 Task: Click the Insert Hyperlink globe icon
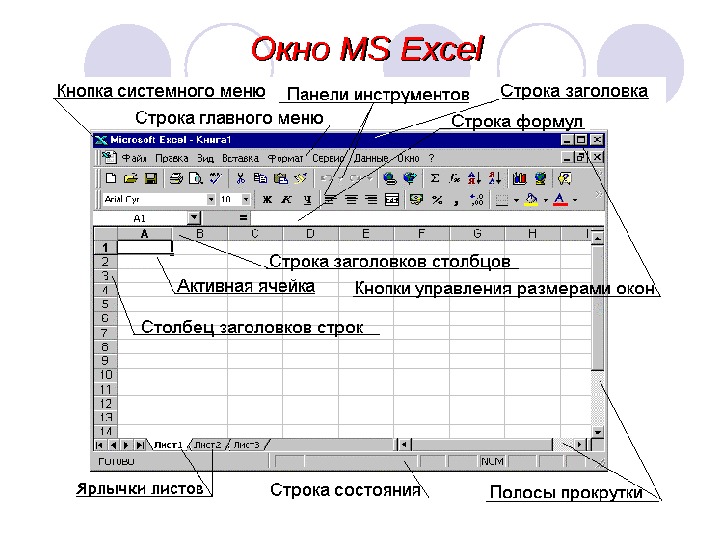(x=390, y=178)
